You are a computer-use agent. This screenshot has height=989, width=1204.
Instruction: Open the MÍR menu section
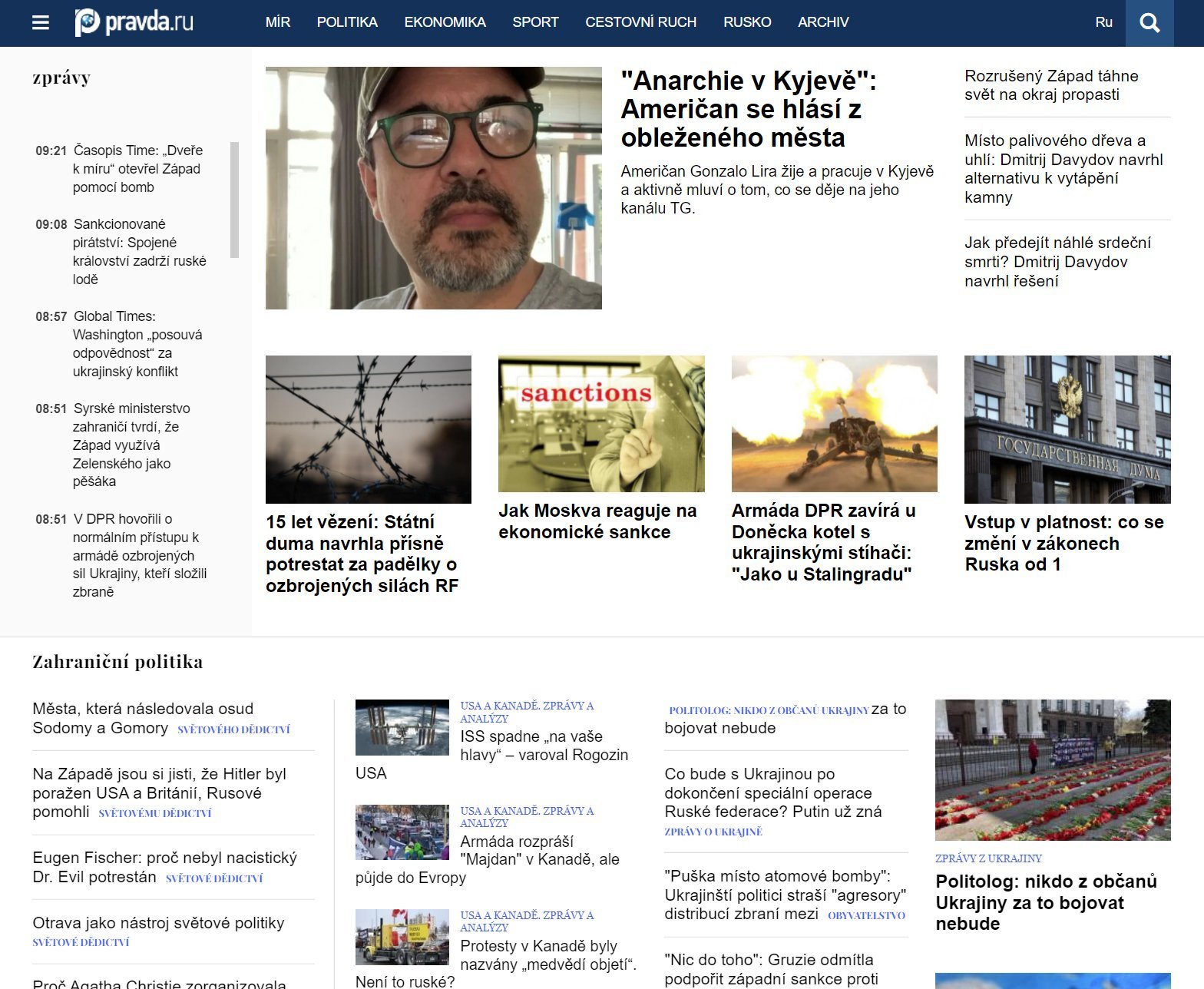coord(277,22)
